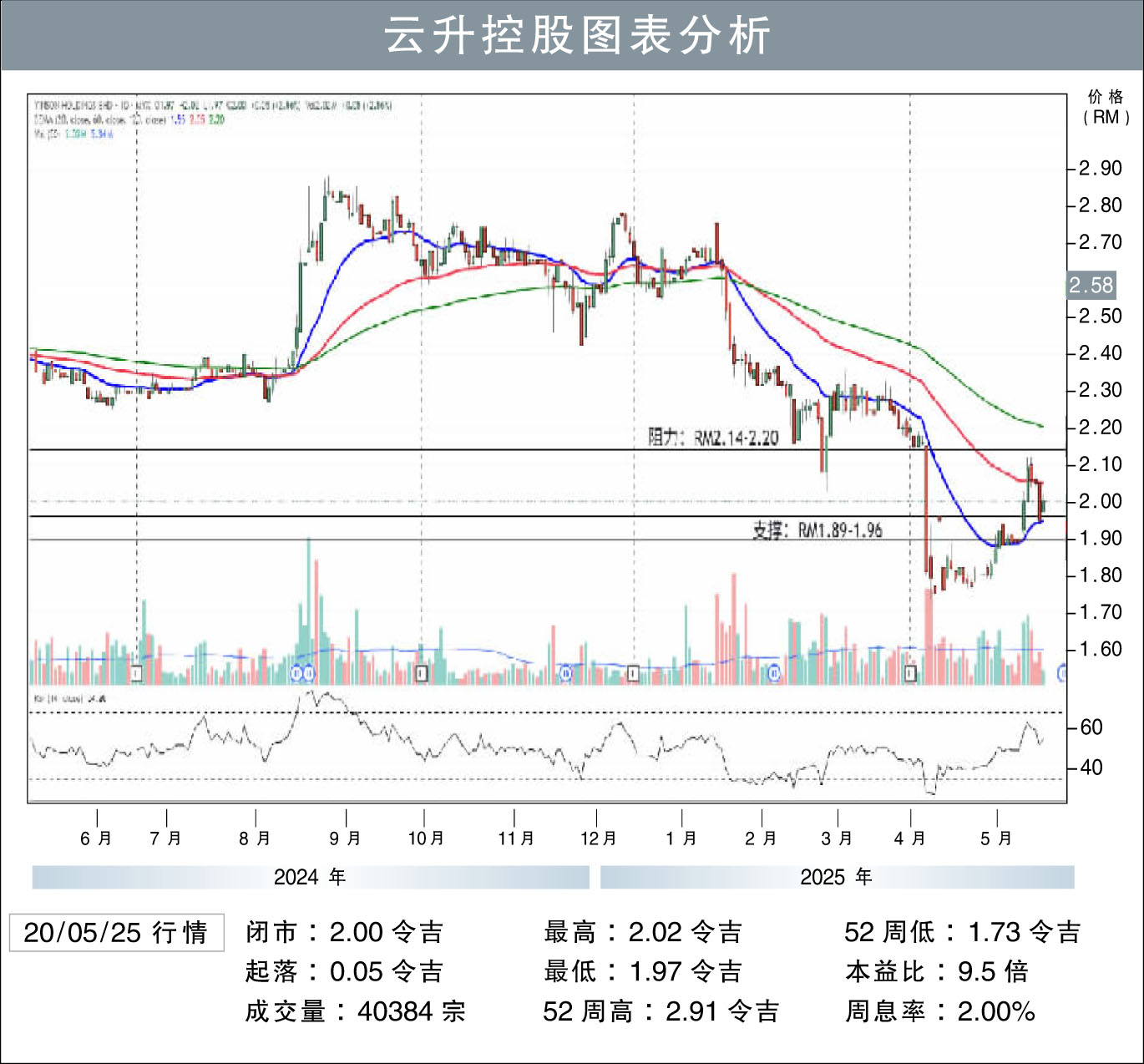Select the 支撑 RM1.89-1.96 support label

[818, 530]
